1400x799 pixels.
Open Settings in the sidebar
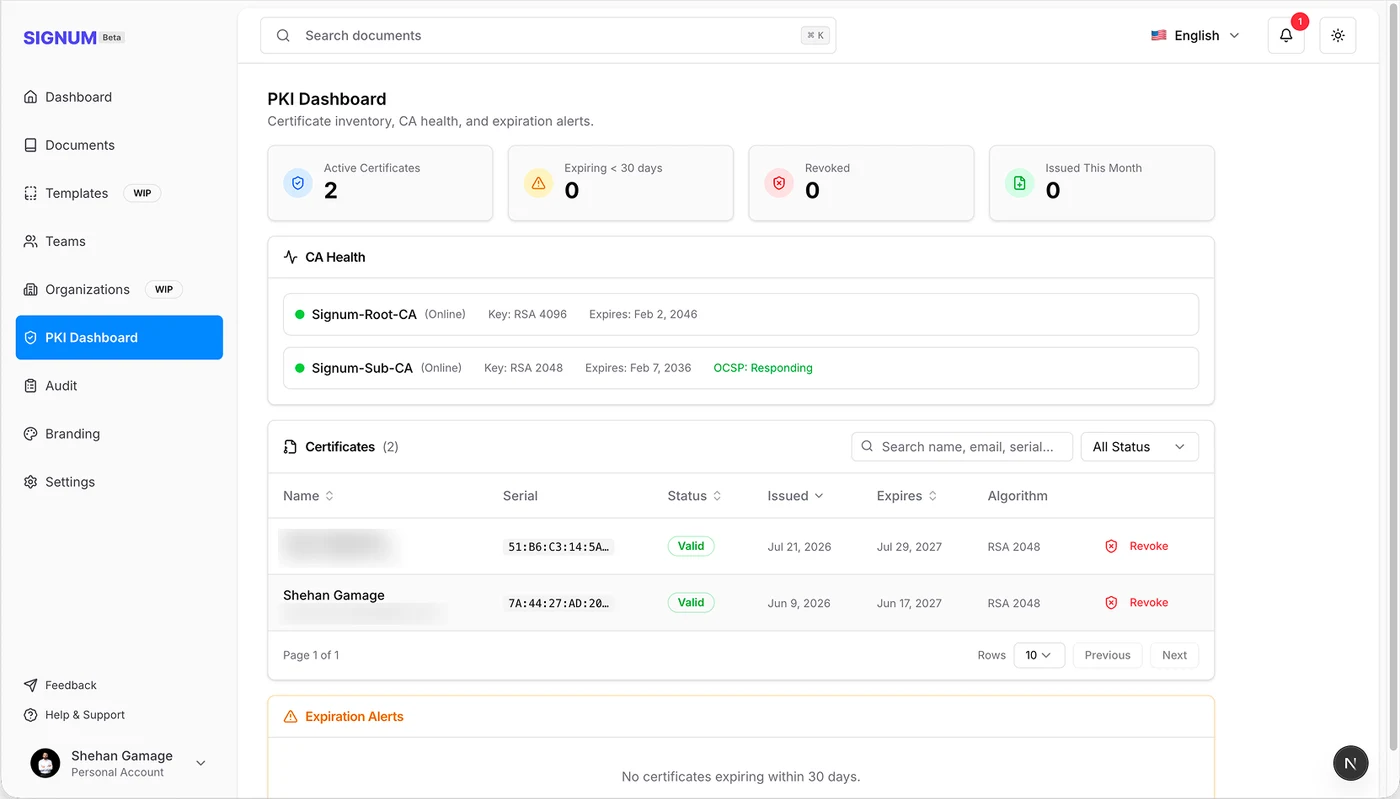tap(119, 482)
